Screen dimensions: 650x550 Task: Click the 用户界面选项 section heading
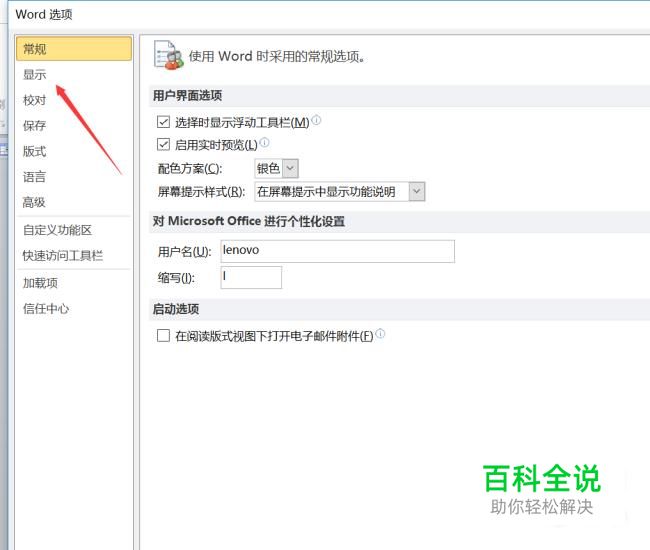(x=187, y=96)
